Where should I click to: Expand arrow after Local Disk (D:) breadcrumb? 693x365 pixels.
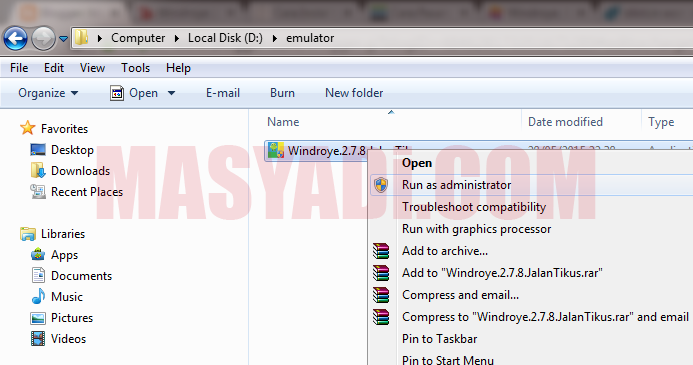(x=274, y=38)
